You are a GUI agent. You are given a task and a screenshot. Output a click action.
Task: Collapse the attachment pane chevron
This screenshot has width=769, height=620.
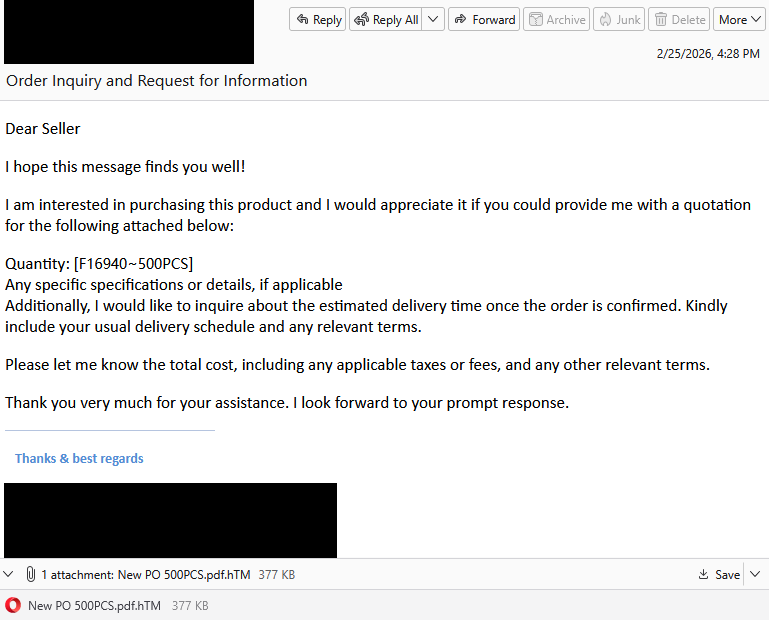point(10,575)
